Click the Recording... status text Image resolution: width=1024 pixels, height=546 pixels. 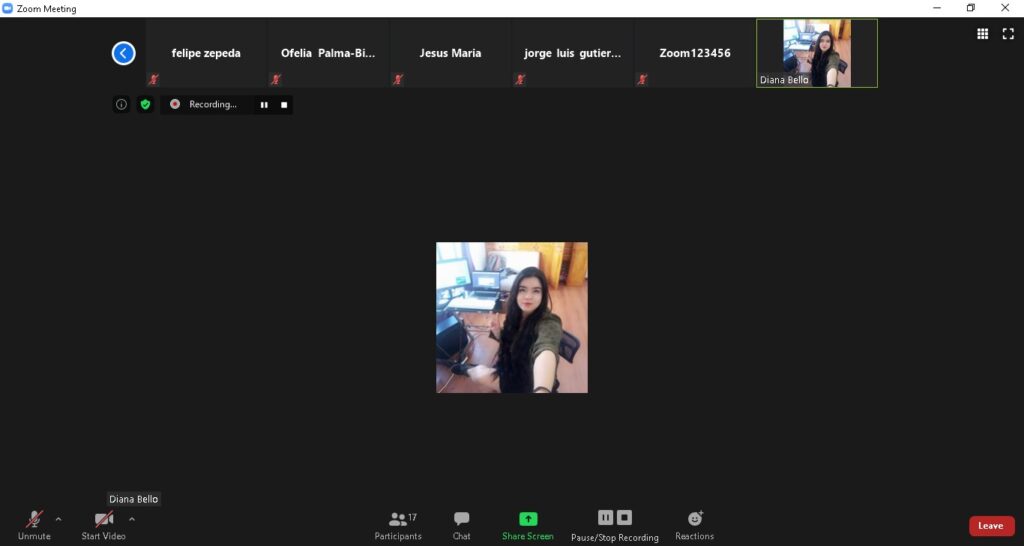point(213,104)
